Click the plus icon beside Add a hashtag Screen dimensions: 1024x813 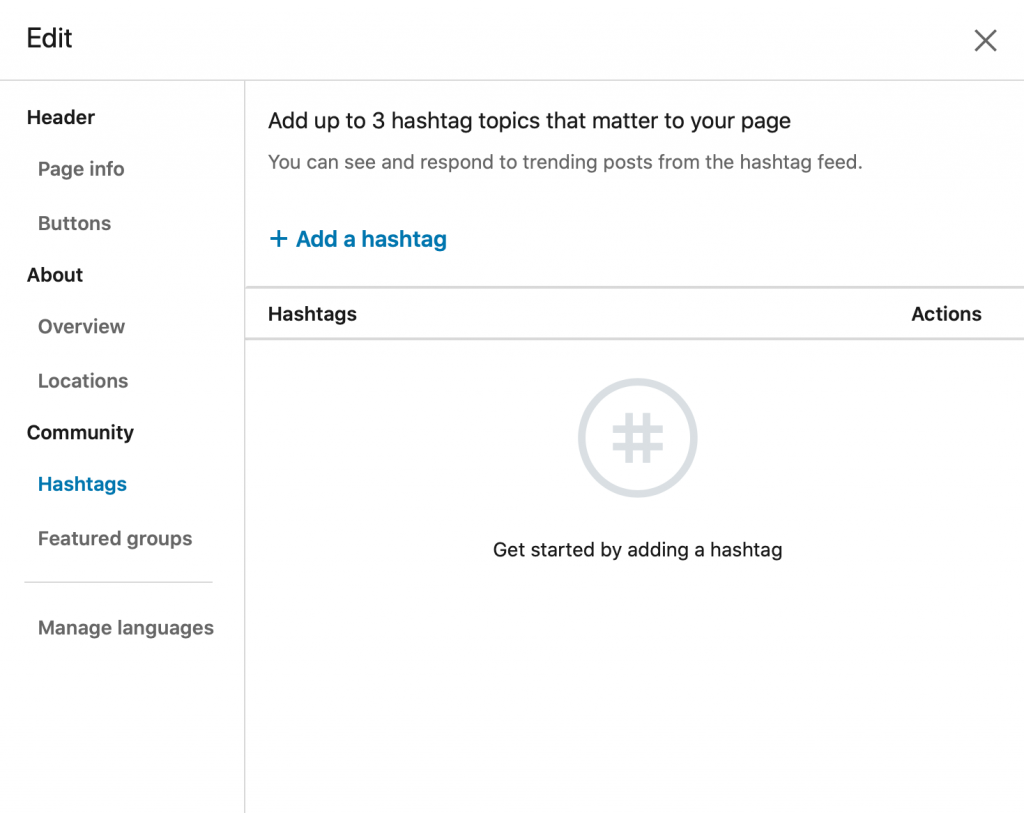click(x=279, y=239)
